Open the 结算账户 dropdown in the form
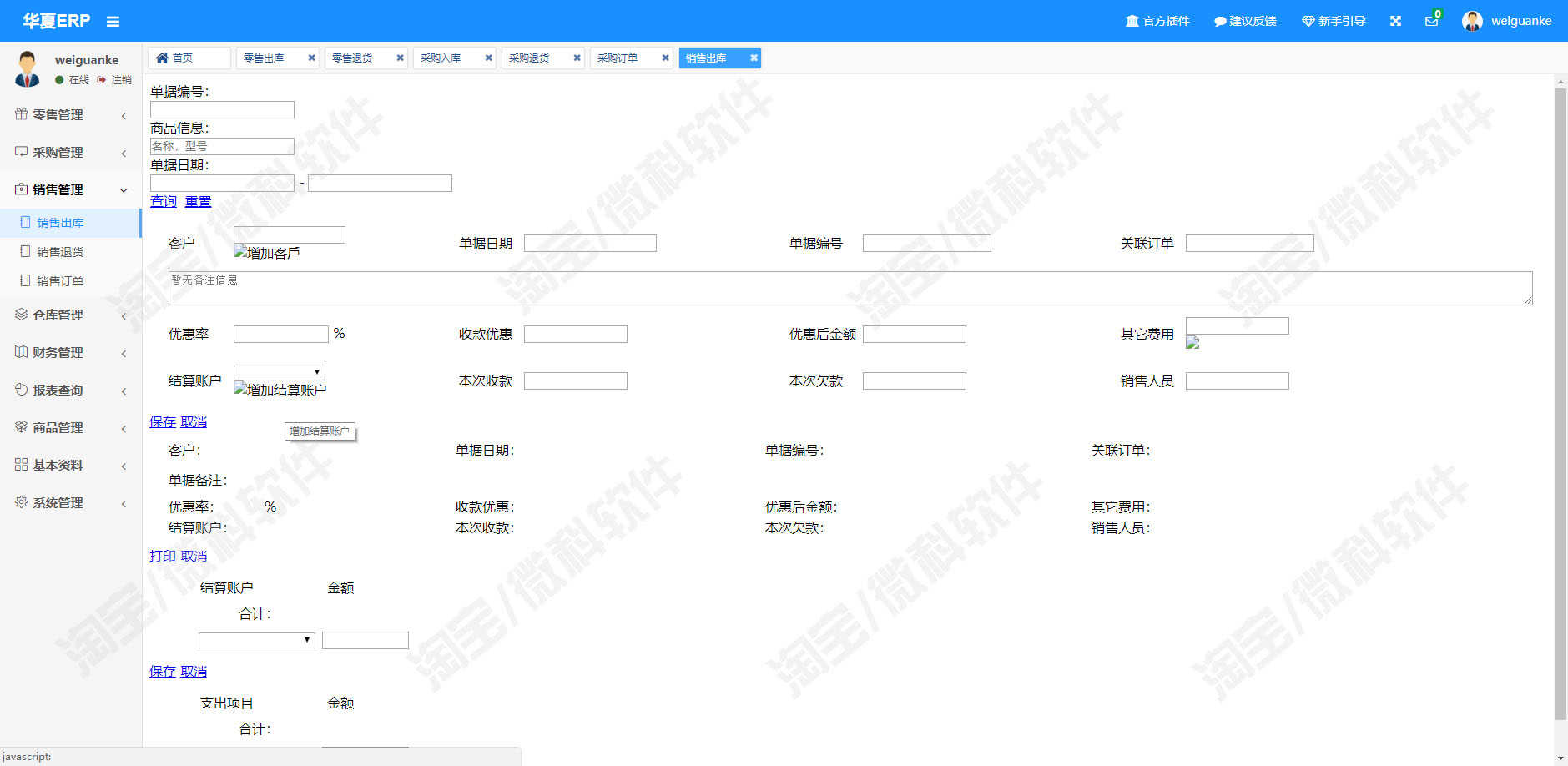1568x766 pixels. point(280,372)
